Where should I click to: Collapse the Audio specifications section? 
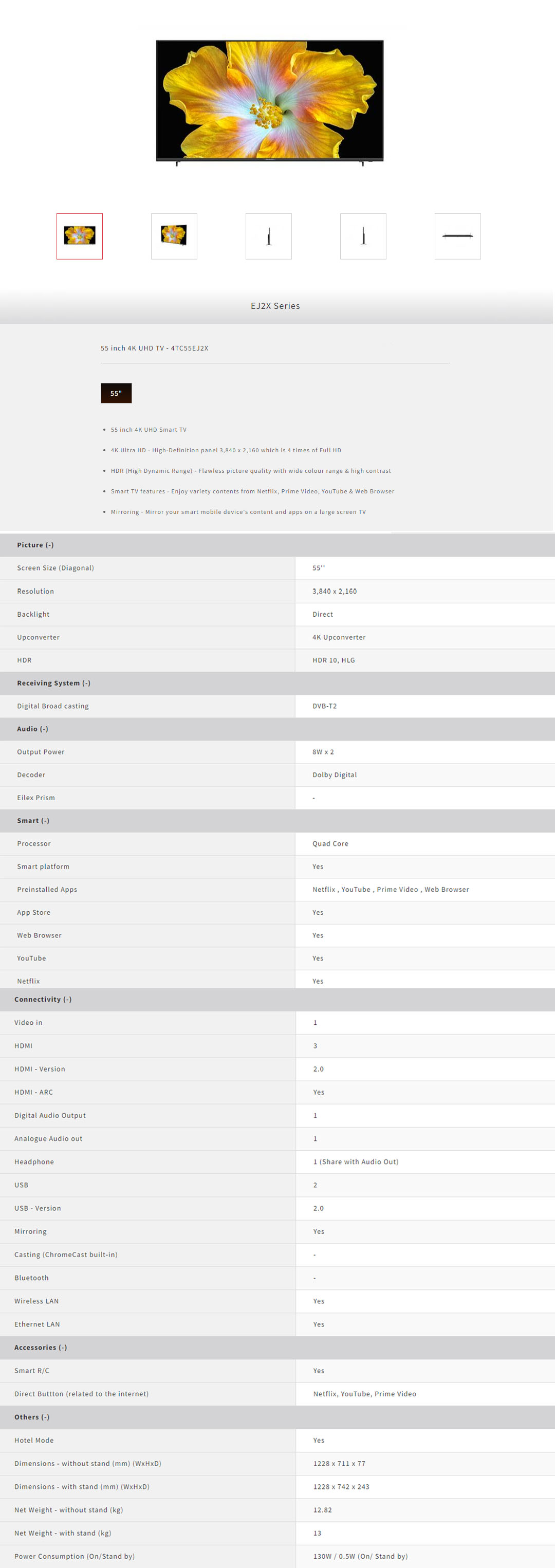point(33,729)
